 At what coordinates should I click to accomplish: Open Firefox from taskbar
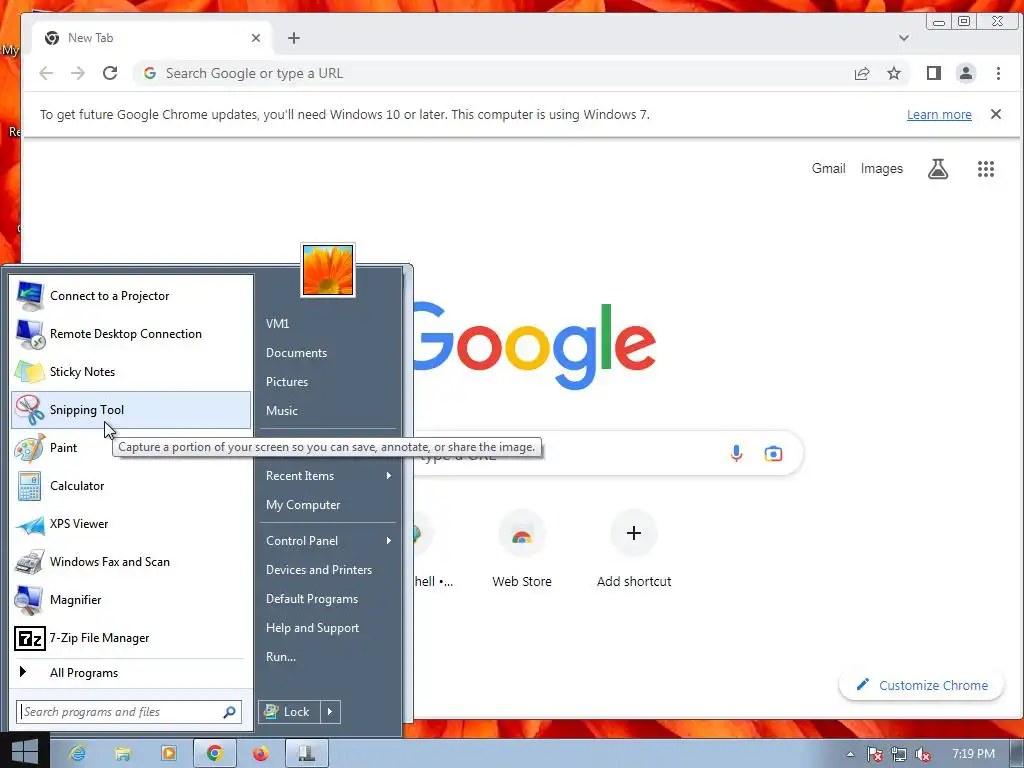pos(261,754)
